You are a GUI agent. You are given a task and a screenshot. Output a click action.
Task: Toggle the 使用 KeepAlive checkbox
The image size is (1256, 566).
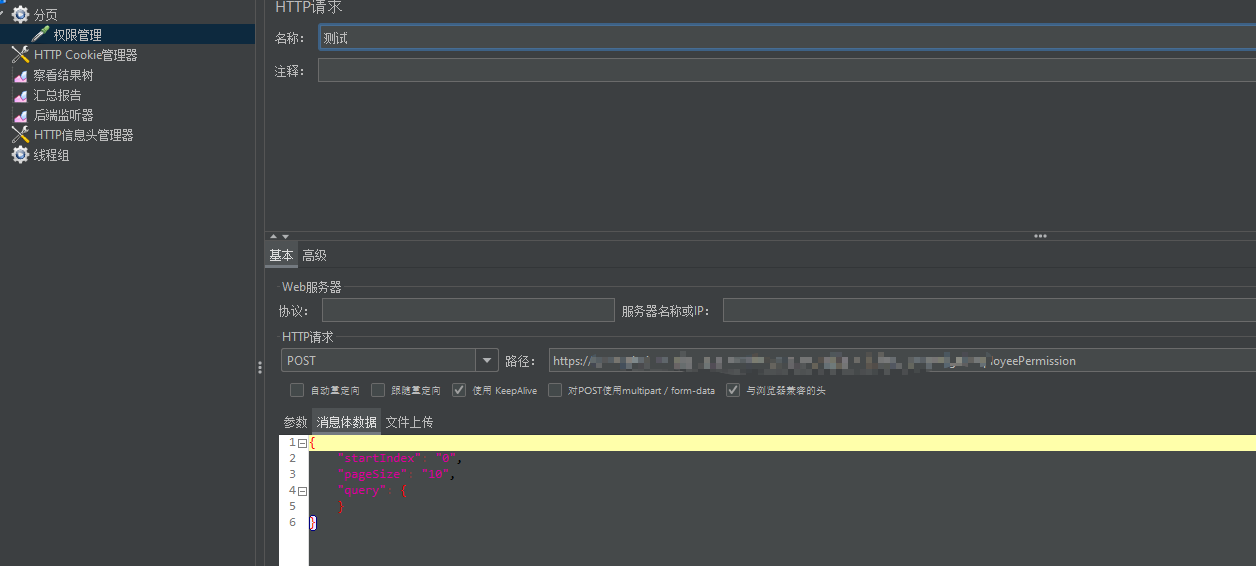(459, 390)
